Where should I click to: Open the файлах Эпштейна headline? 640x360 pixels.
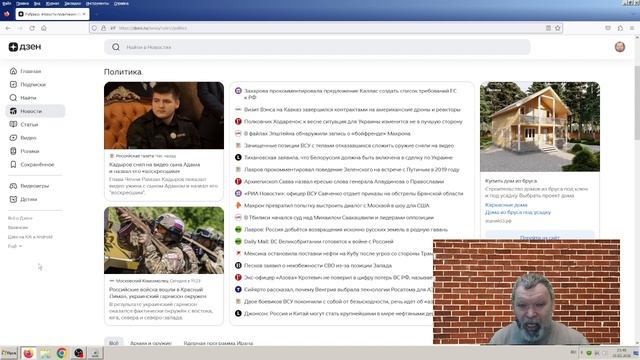click(327, 133)
